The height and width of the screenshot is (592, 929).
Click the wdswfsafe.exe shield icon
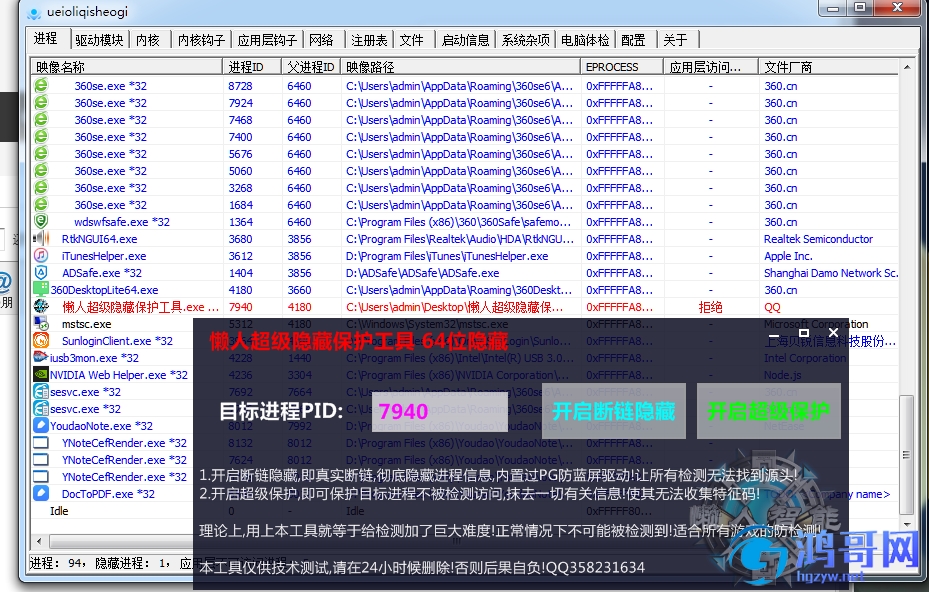(x=41, y=222)
